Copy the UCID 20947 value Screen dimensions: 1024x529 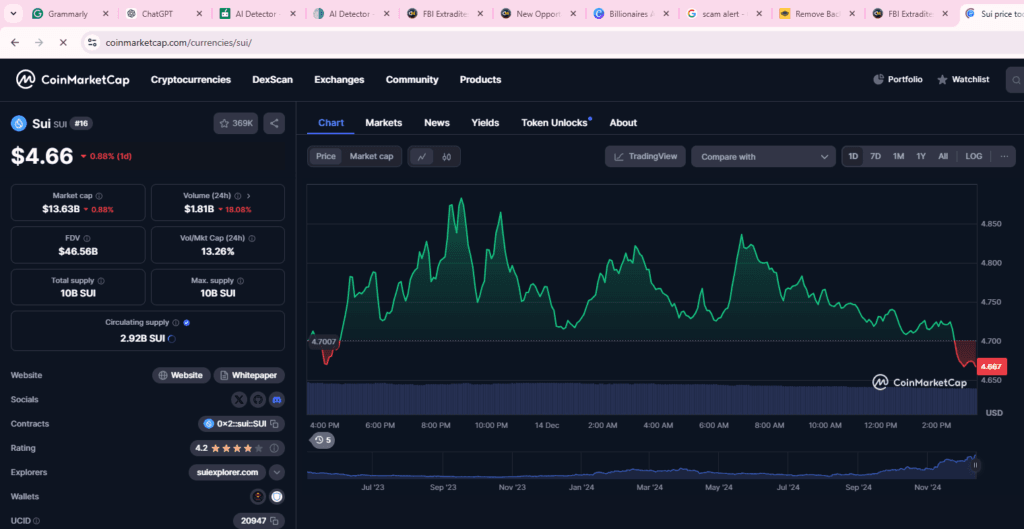click(275, 521)
